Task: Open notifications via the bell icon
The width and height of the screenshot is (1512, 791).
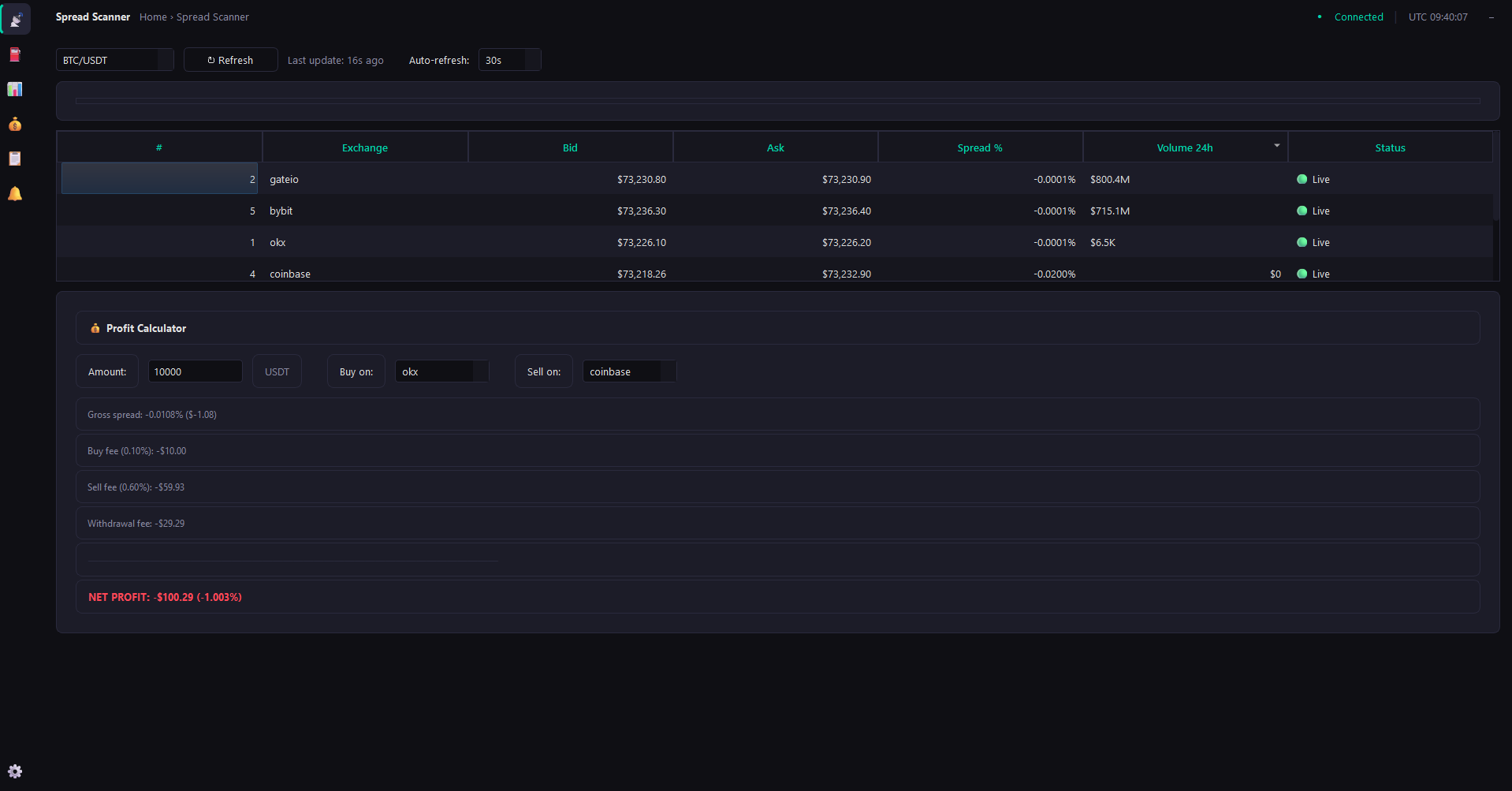Action: click(x=15, y=193)
